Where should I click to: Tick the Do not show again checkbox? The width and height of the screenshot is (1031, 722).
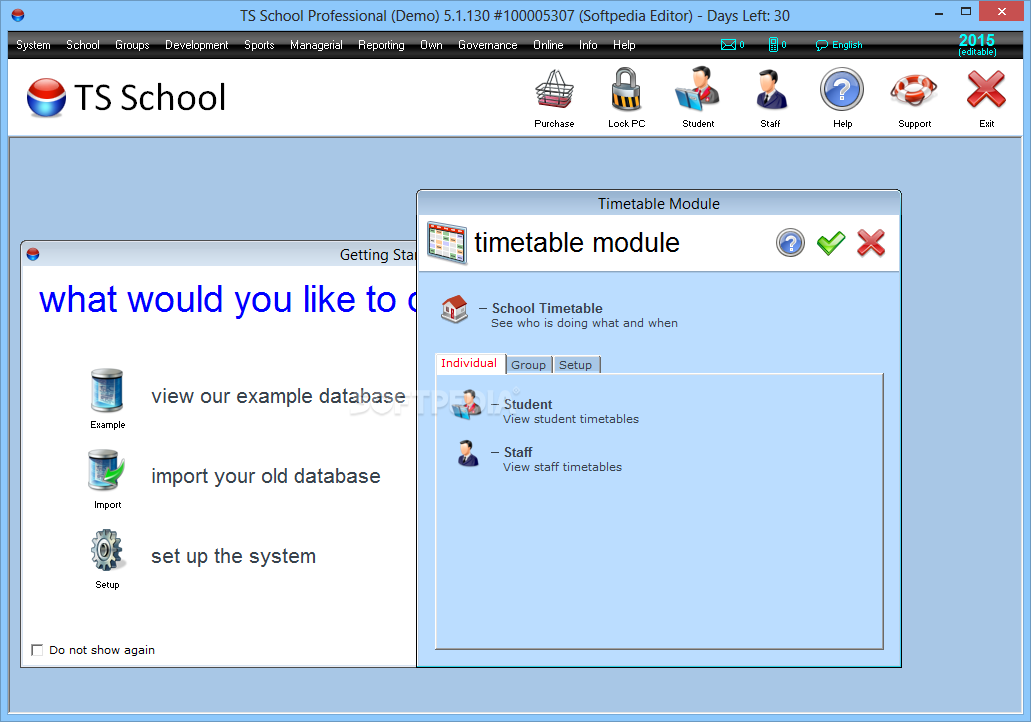tap(37, 650)
